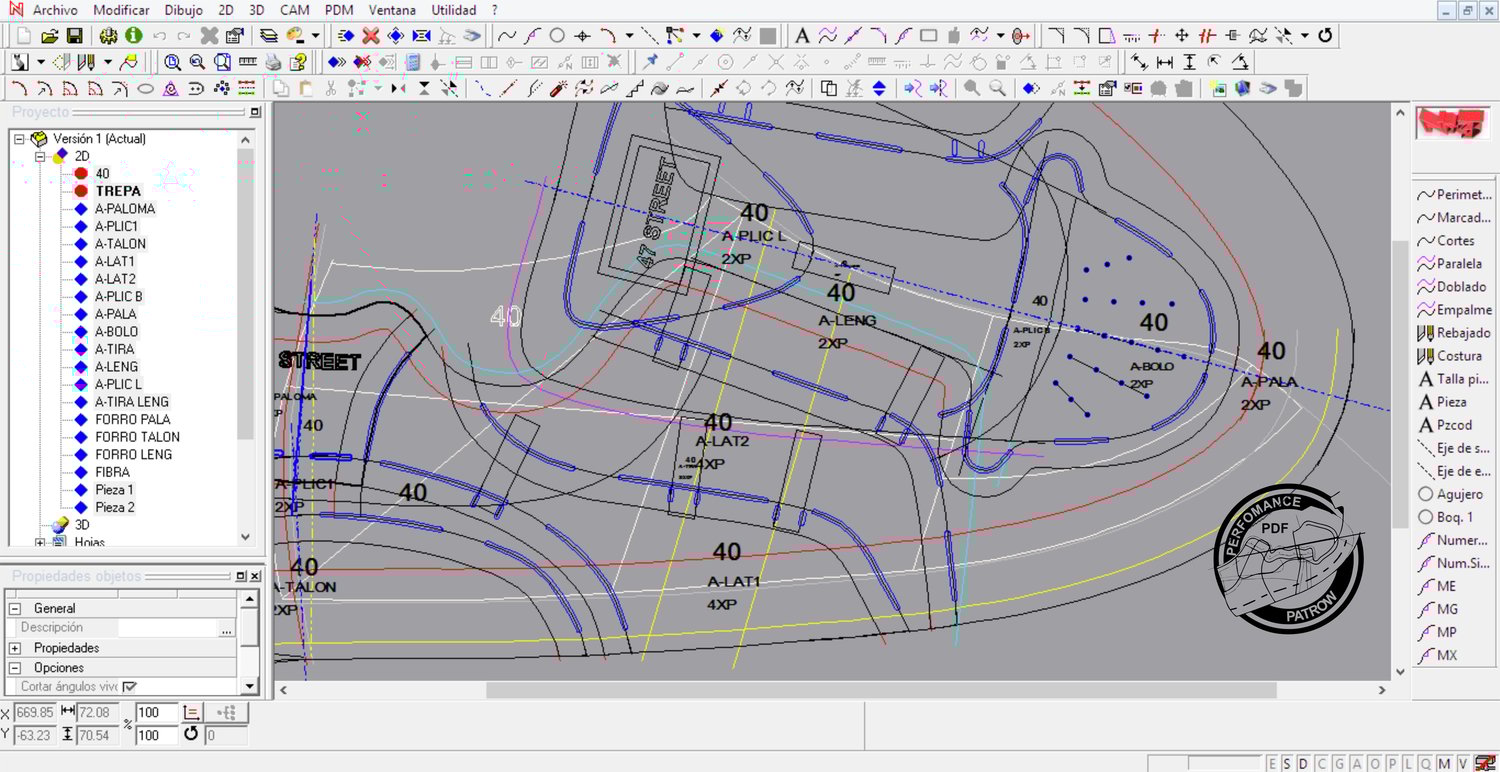Click the circle drawing tool icon
Viewport: 1500px width, 772px height.
[557, 36]
